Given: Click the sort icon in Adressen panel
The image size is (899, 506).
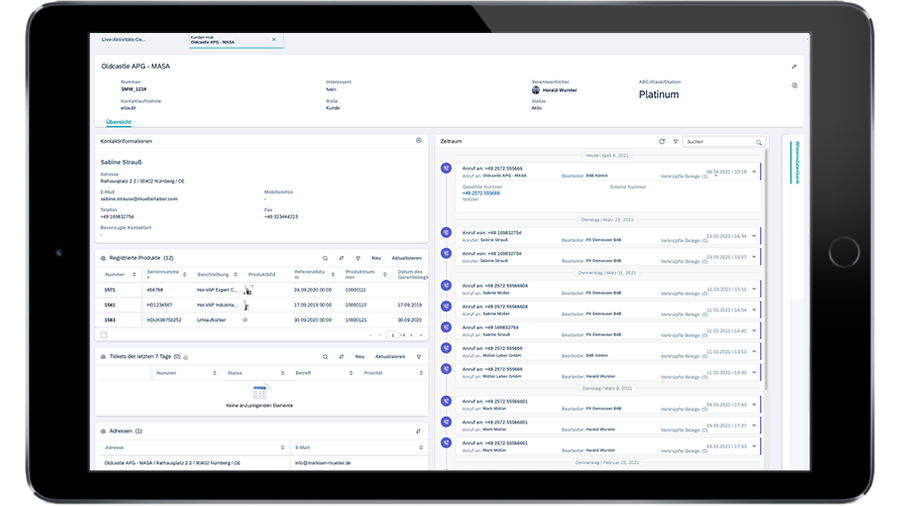Looking at the screenshot, I should click(x=418, y=431).
